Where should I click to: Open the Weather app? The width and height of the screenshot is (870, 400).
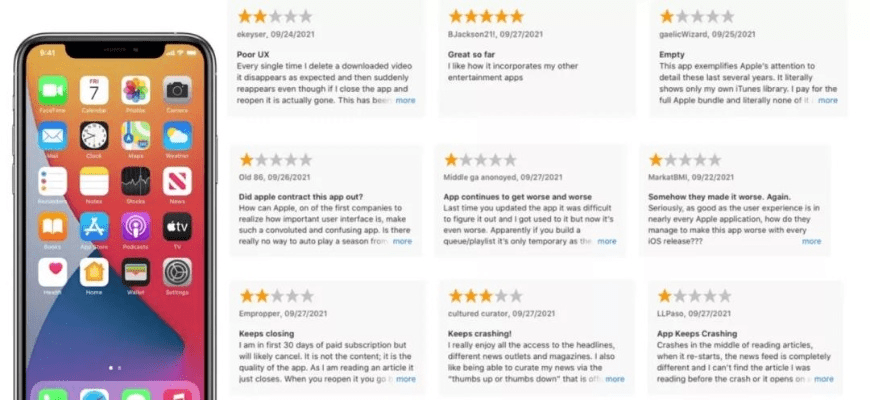click(177, 135)
